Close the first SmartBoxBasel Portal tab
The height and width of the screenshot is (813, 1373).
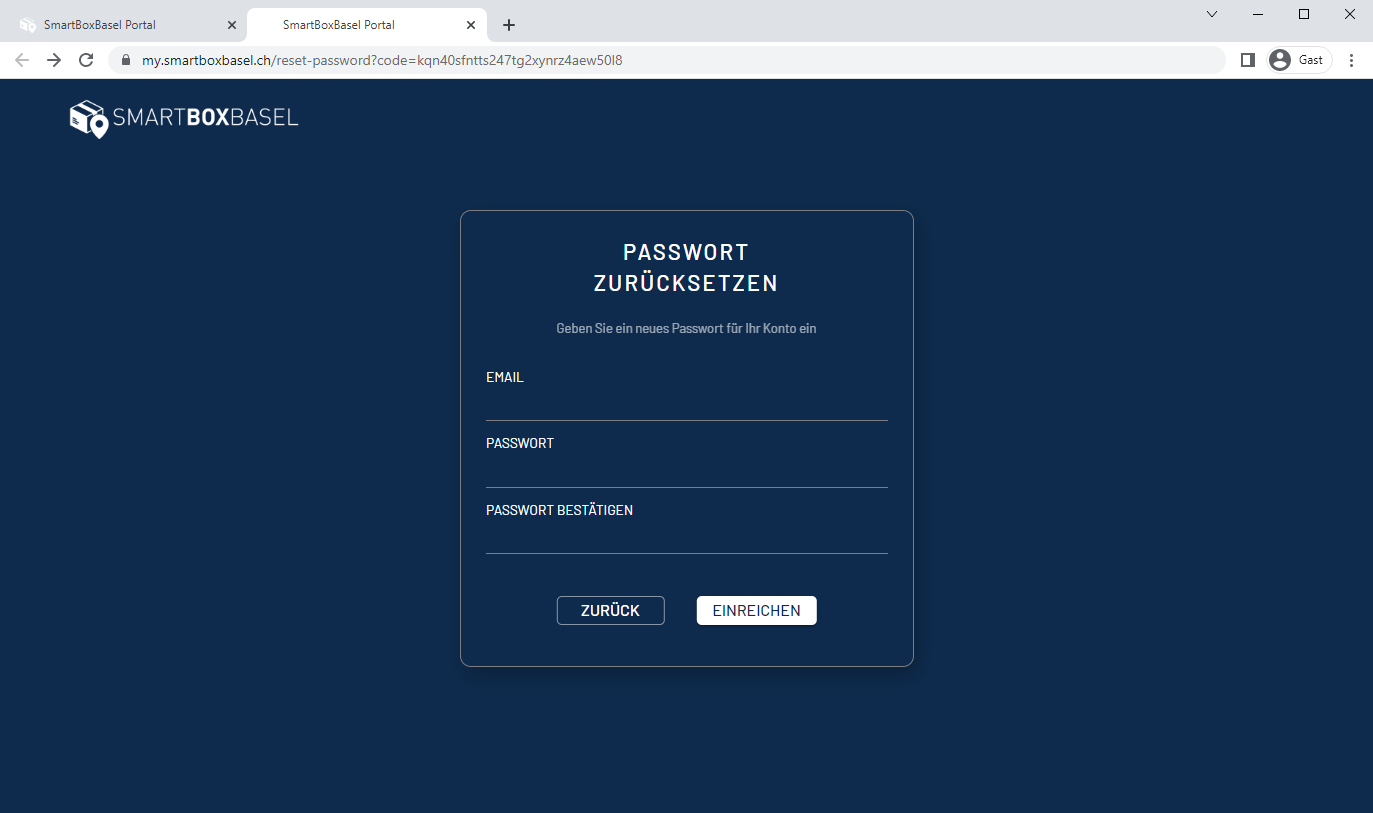231,24
